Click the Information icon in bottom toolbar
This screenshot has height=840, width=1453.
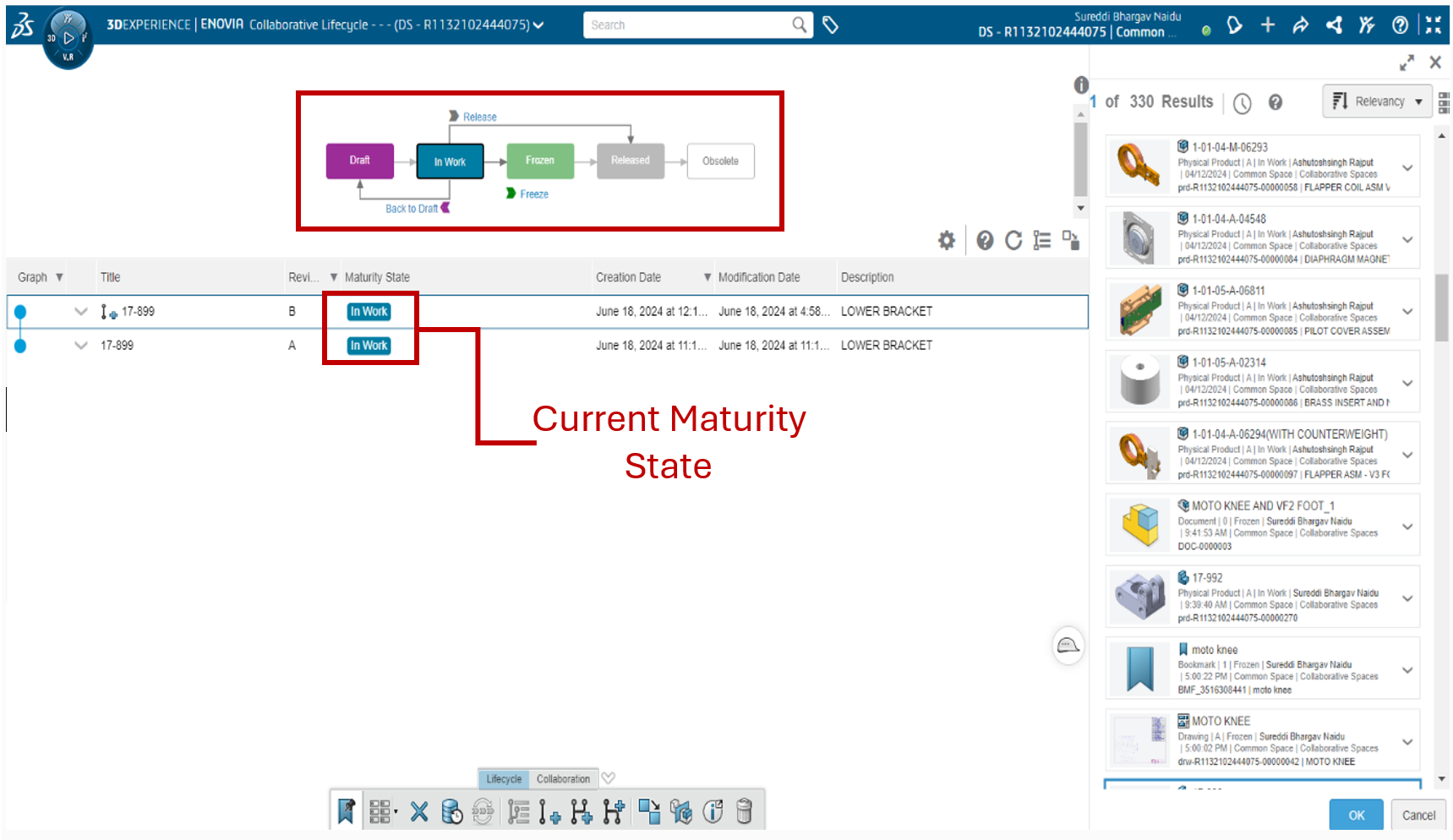pos(713,811)
